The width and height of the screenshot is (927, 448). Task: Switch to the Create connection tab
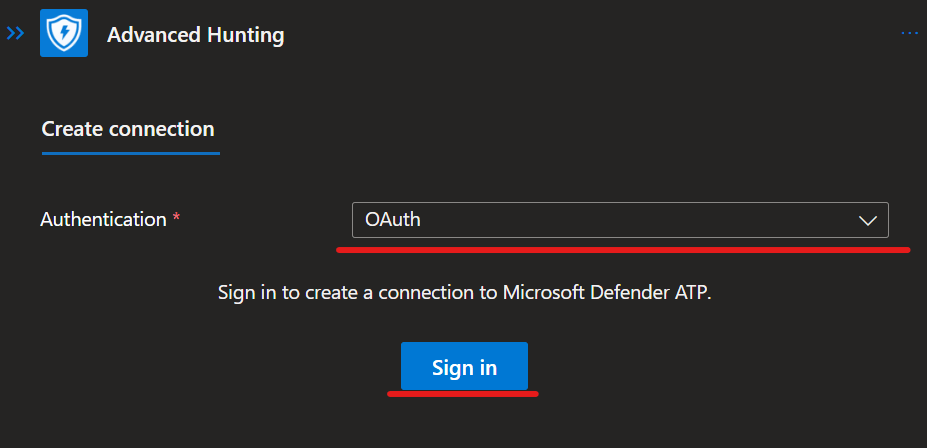(128, 129)
